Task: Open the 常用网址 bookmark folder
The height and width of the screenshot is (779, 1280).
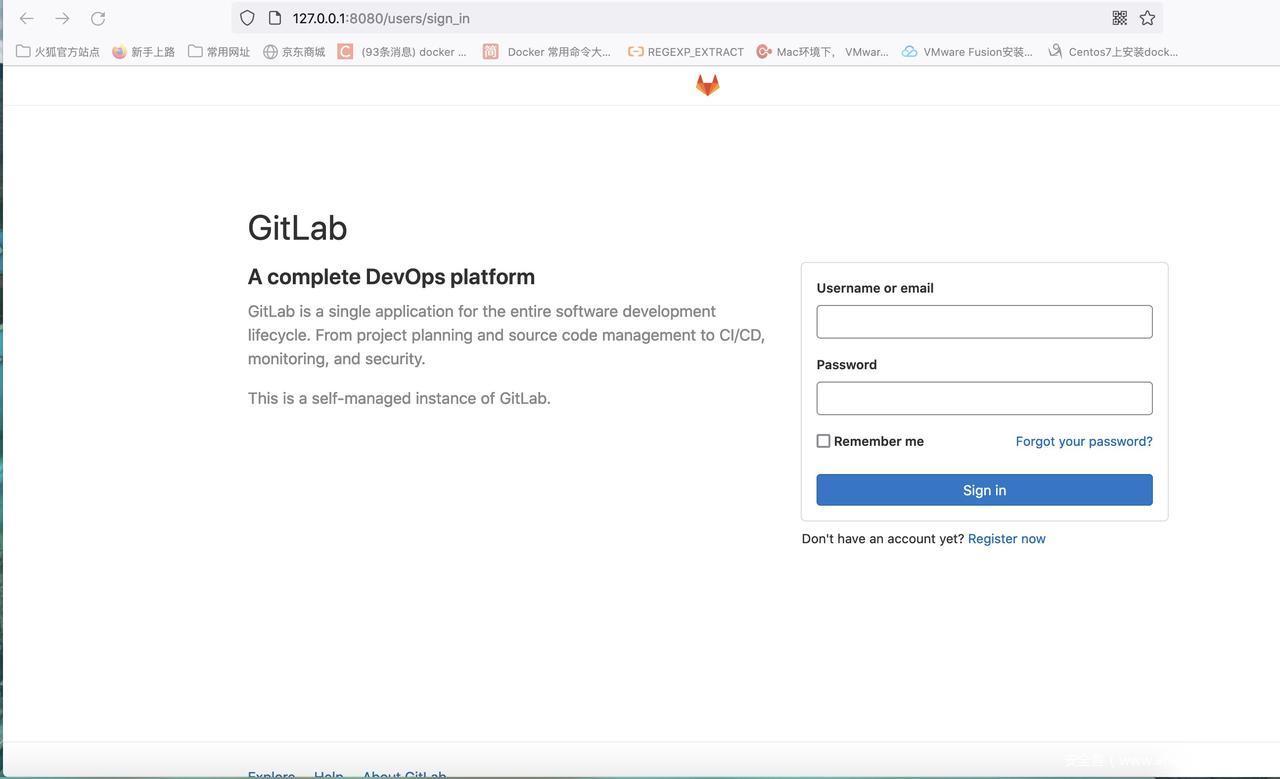Action: click(x=219, y=51)
